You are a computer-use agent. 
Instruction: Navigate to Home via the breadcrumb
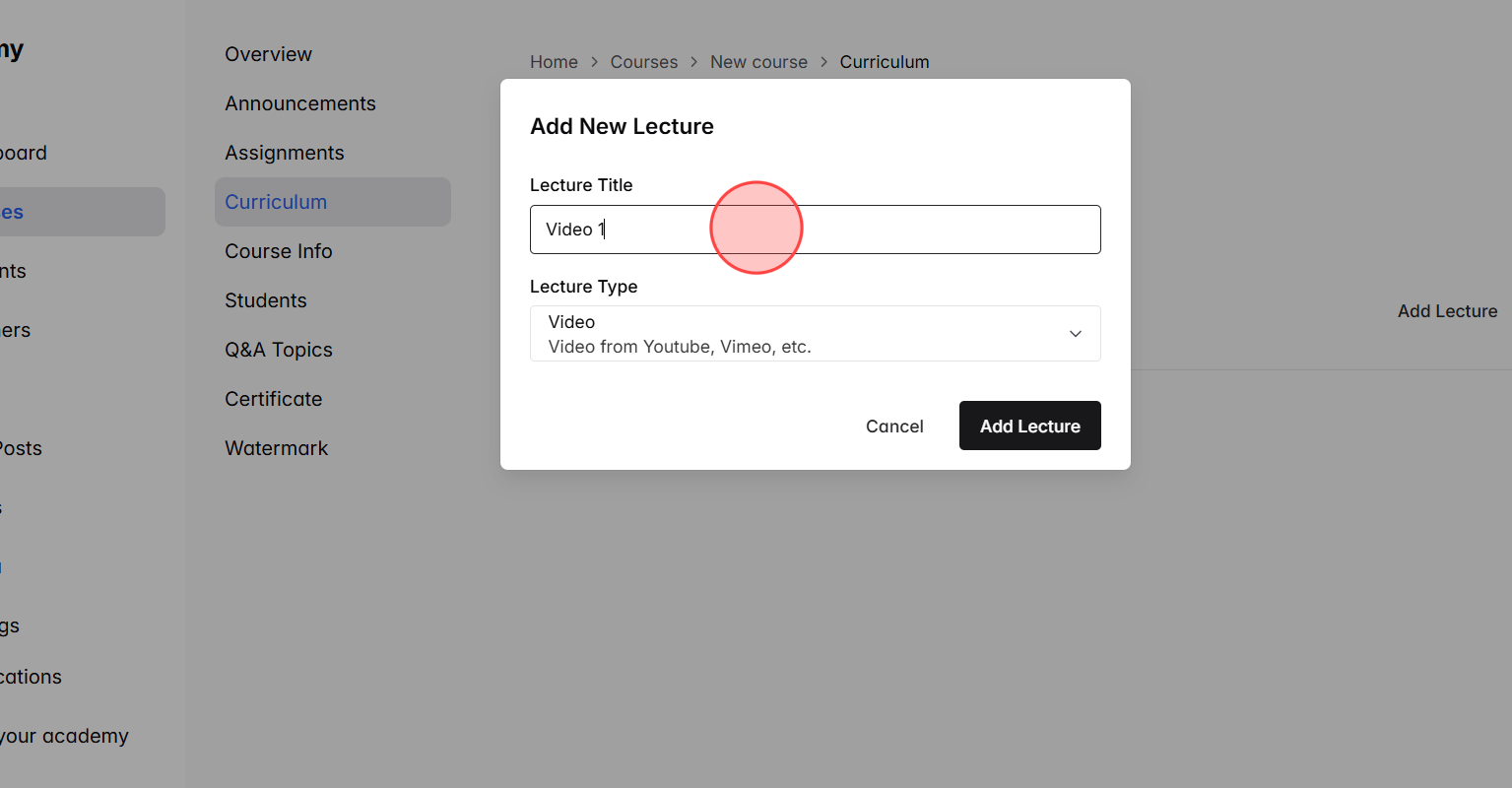pos(553,61)
